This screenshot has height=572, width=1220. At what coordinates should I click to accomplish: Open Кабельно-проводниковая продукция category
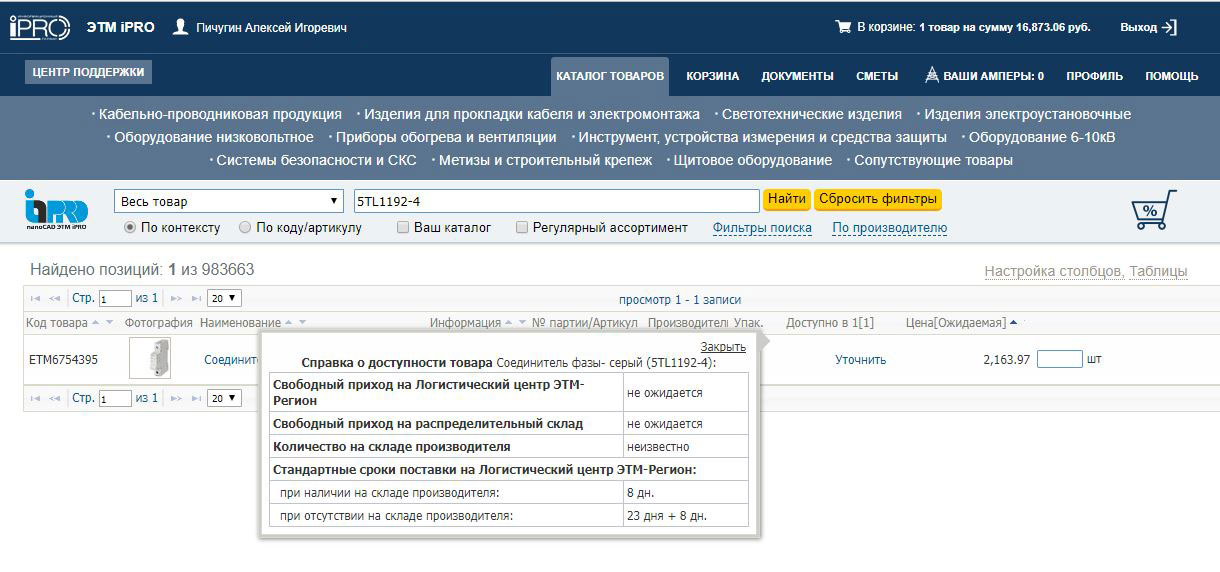(220, 114)
